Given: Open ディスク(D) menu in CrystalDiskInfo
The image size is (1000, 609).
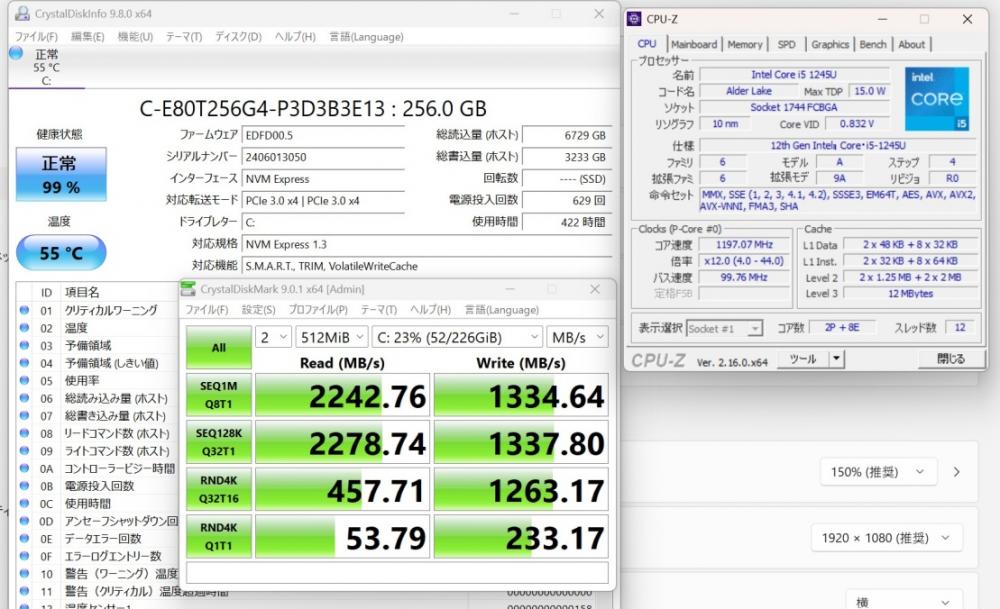Looking at the screenshot, I should (x=238, y=37).
